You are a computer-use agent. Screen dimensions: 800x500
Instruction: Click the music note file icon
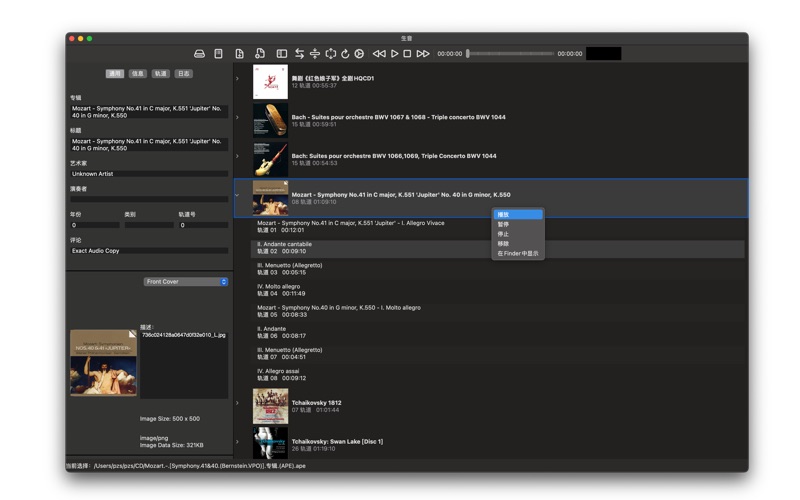tap(259, 54)
